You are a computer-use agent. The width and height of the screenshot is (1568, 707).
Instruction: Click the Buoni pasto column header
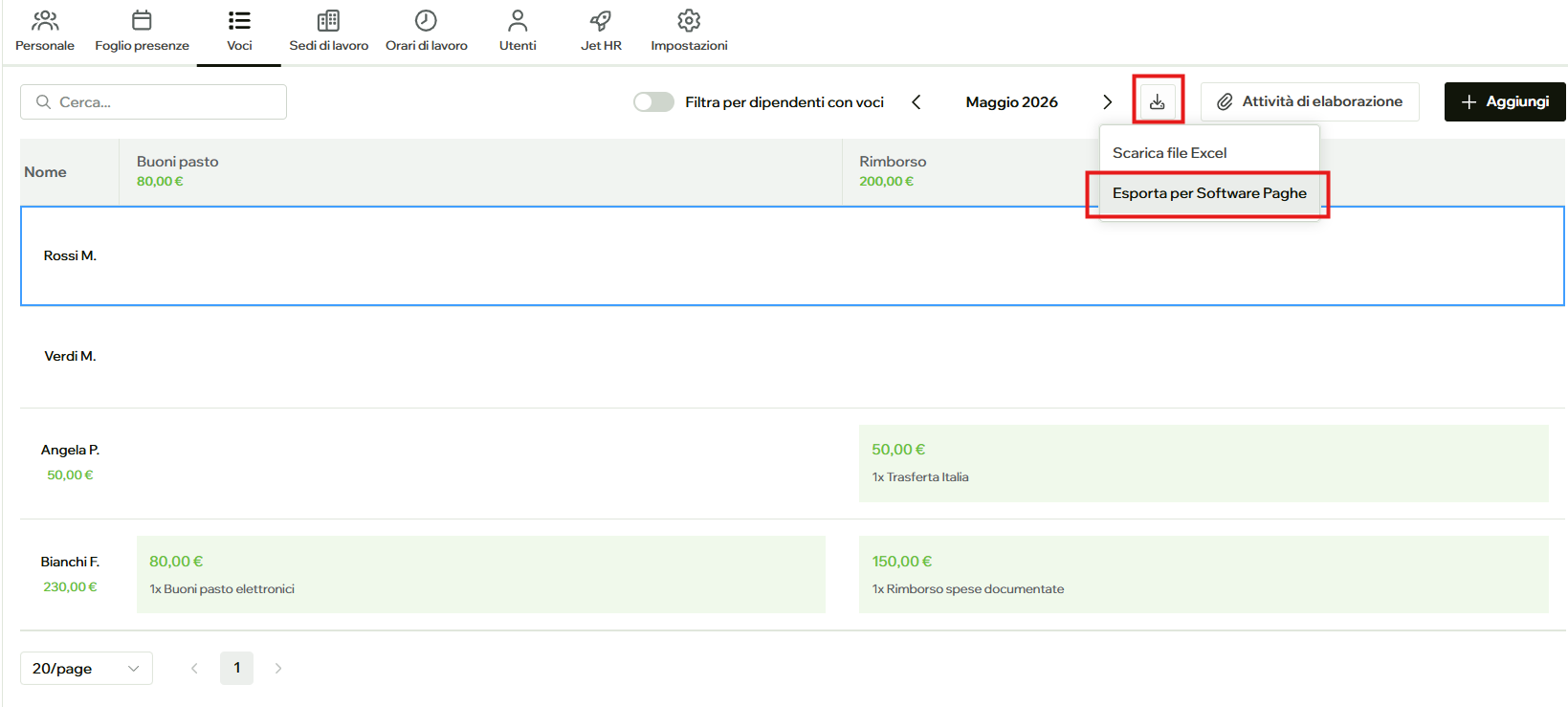click(x=480, y=171)
